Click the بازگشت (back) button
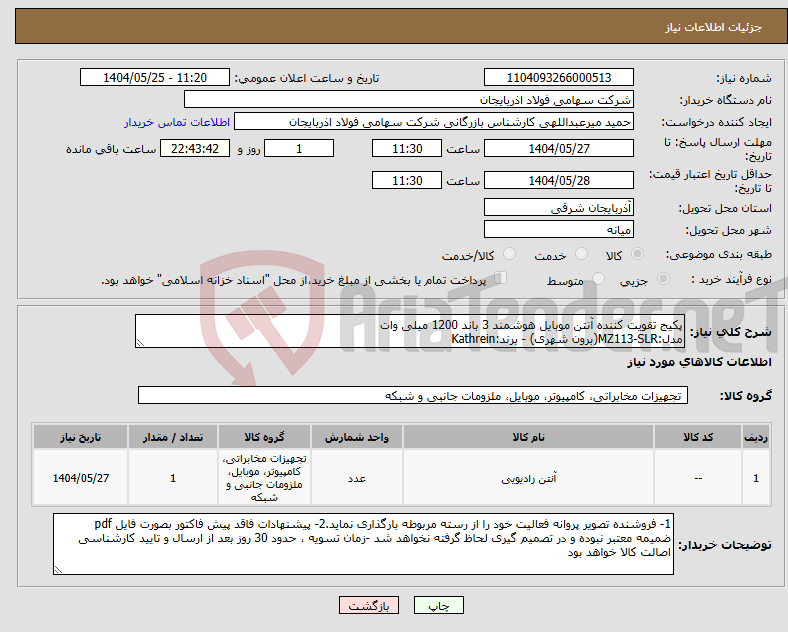Screen dimensions: 788x632 [369, 605]
